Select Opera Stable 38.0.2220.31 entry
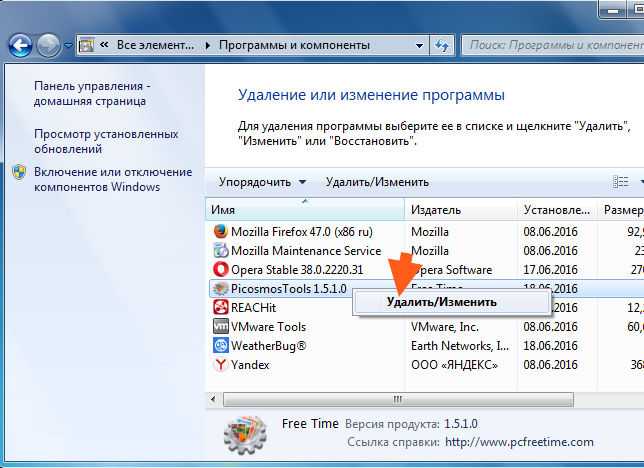Image resolution: width=644 pixels, height=468 pixels. [x=425, y=270]
